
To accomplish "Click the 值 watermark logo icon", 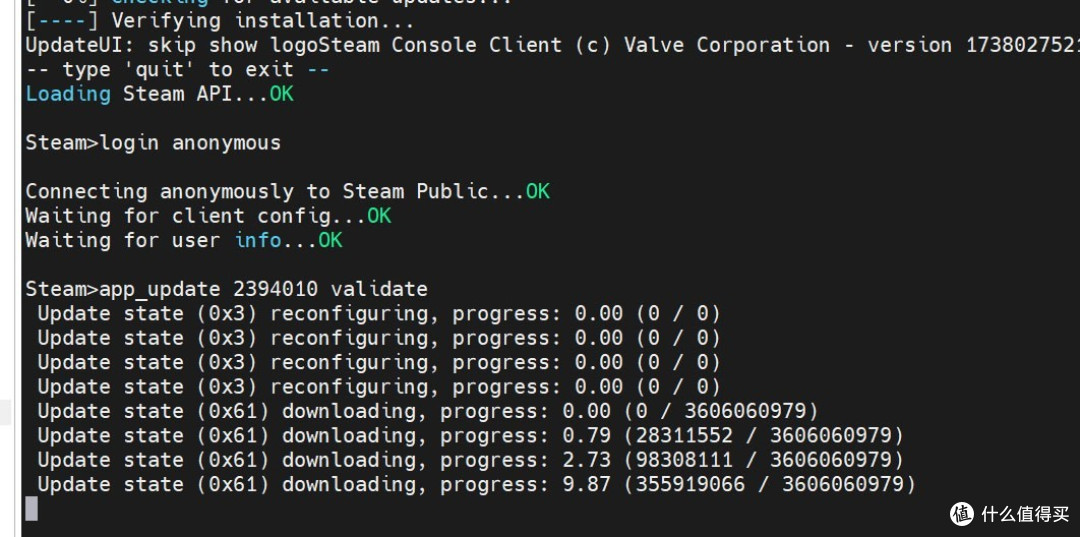I will [x=964, y=514].
